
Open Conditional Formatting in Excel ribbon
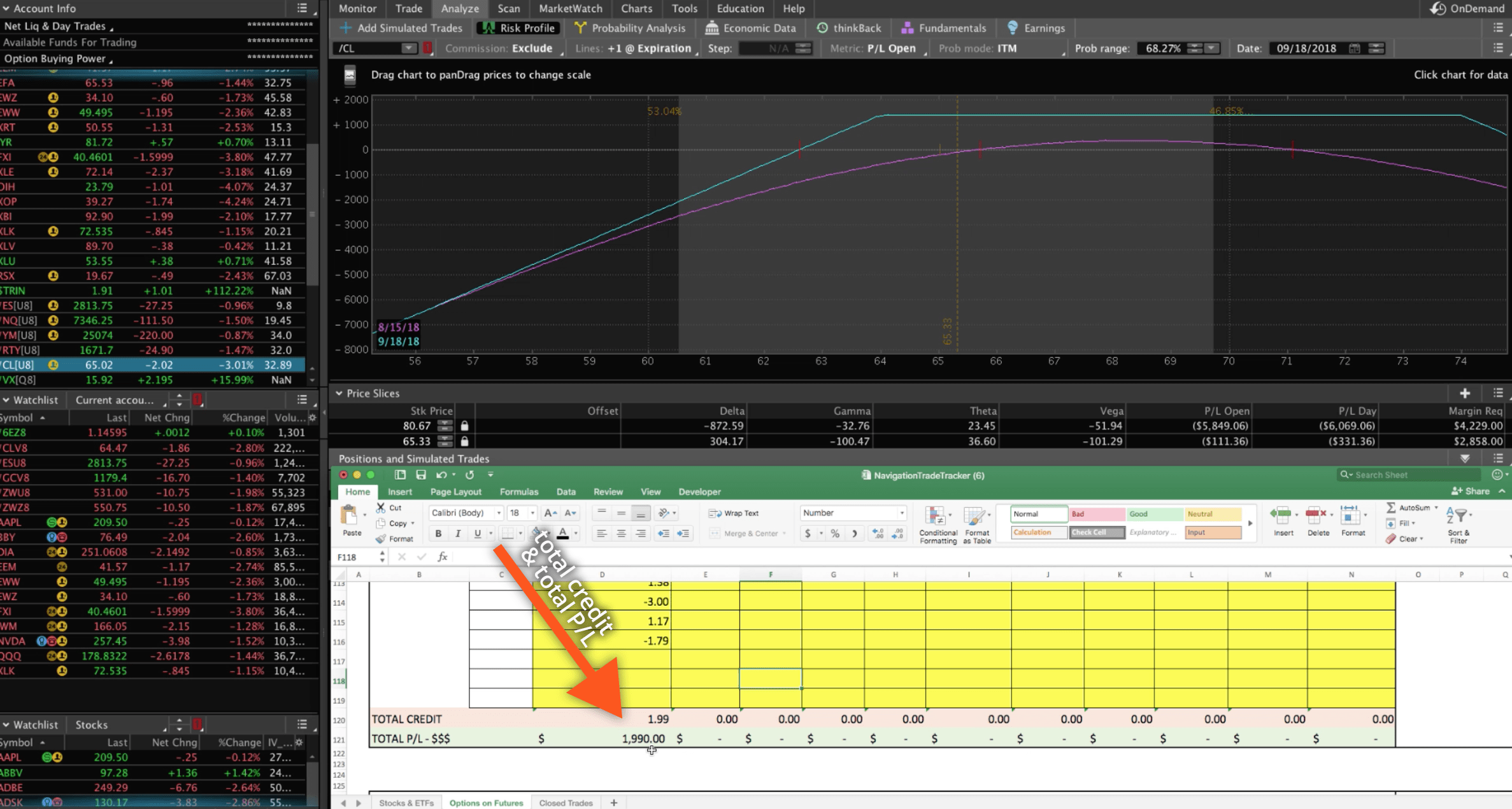(938, 525)
